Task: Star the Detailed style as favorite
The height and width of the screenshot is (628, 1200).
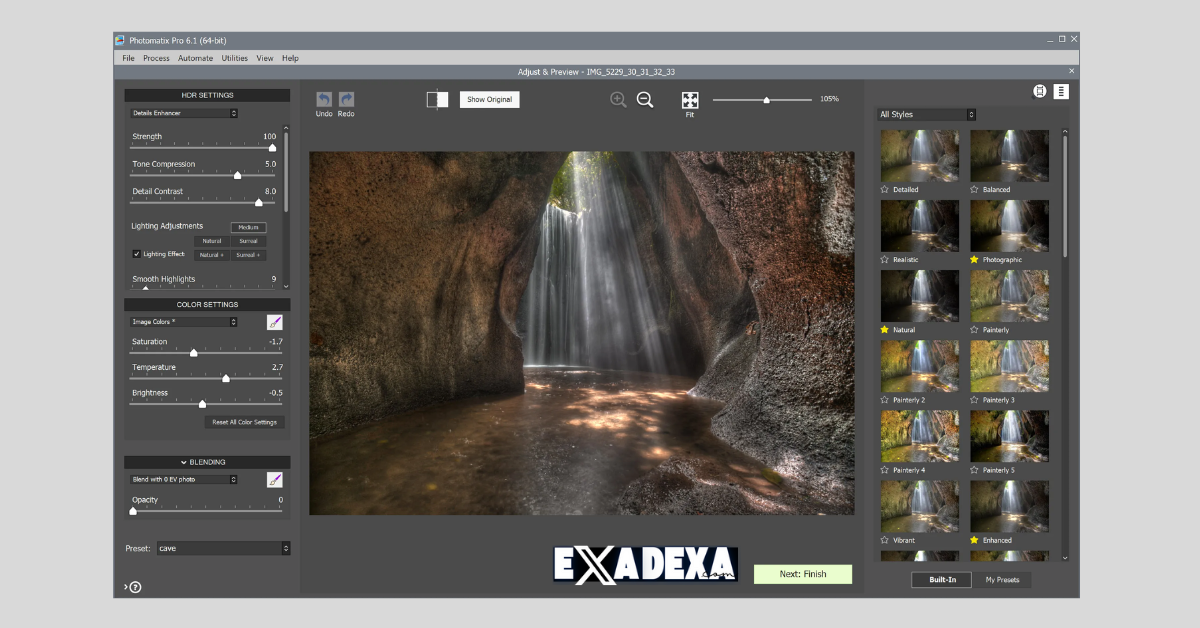Action: pyautogui.click(x=885, y=189)
